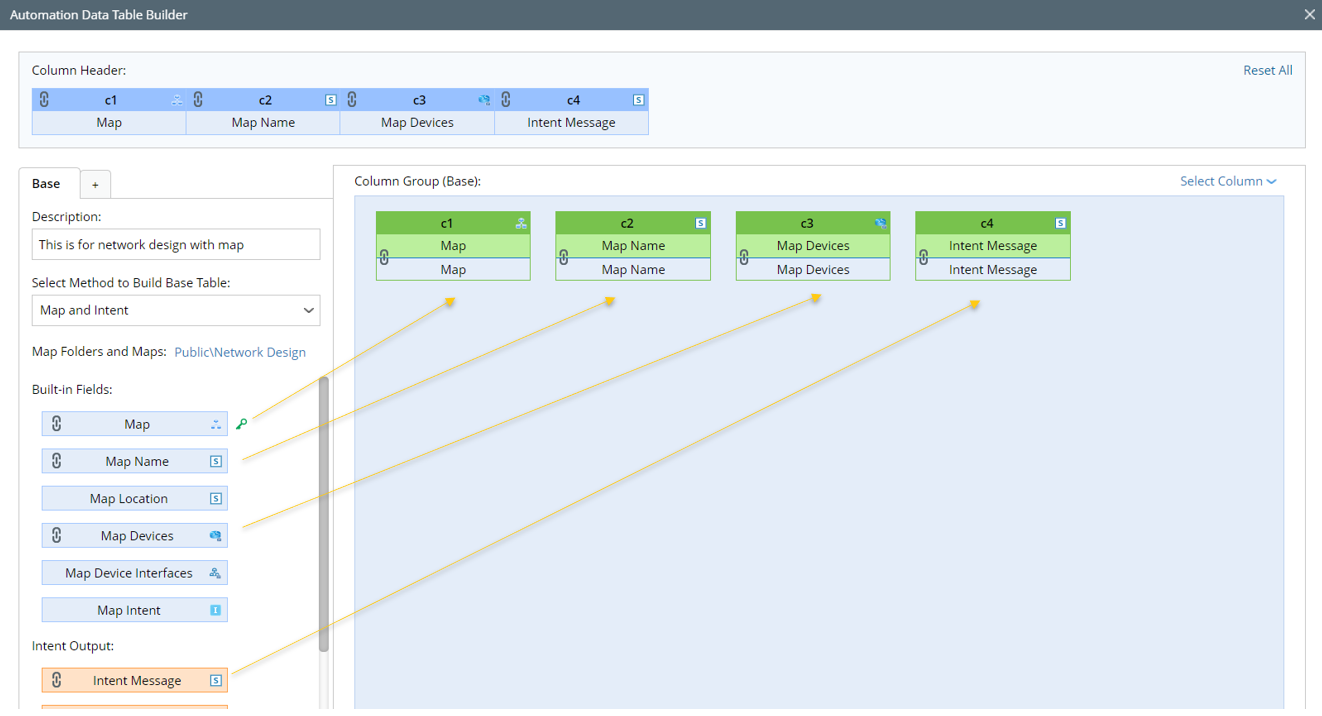
Task: Click c2 title in green column card
Action: (627, 223)
